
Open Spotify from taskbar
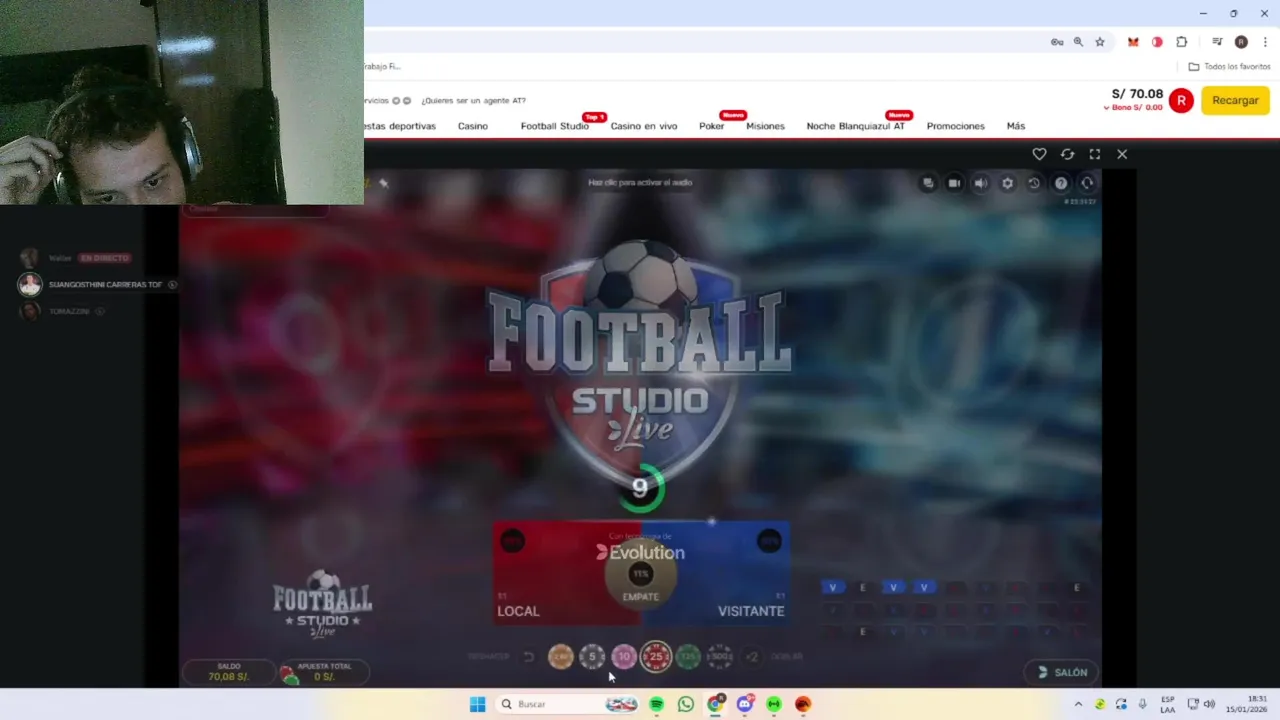pyautogui.click(x=656, y=704)
